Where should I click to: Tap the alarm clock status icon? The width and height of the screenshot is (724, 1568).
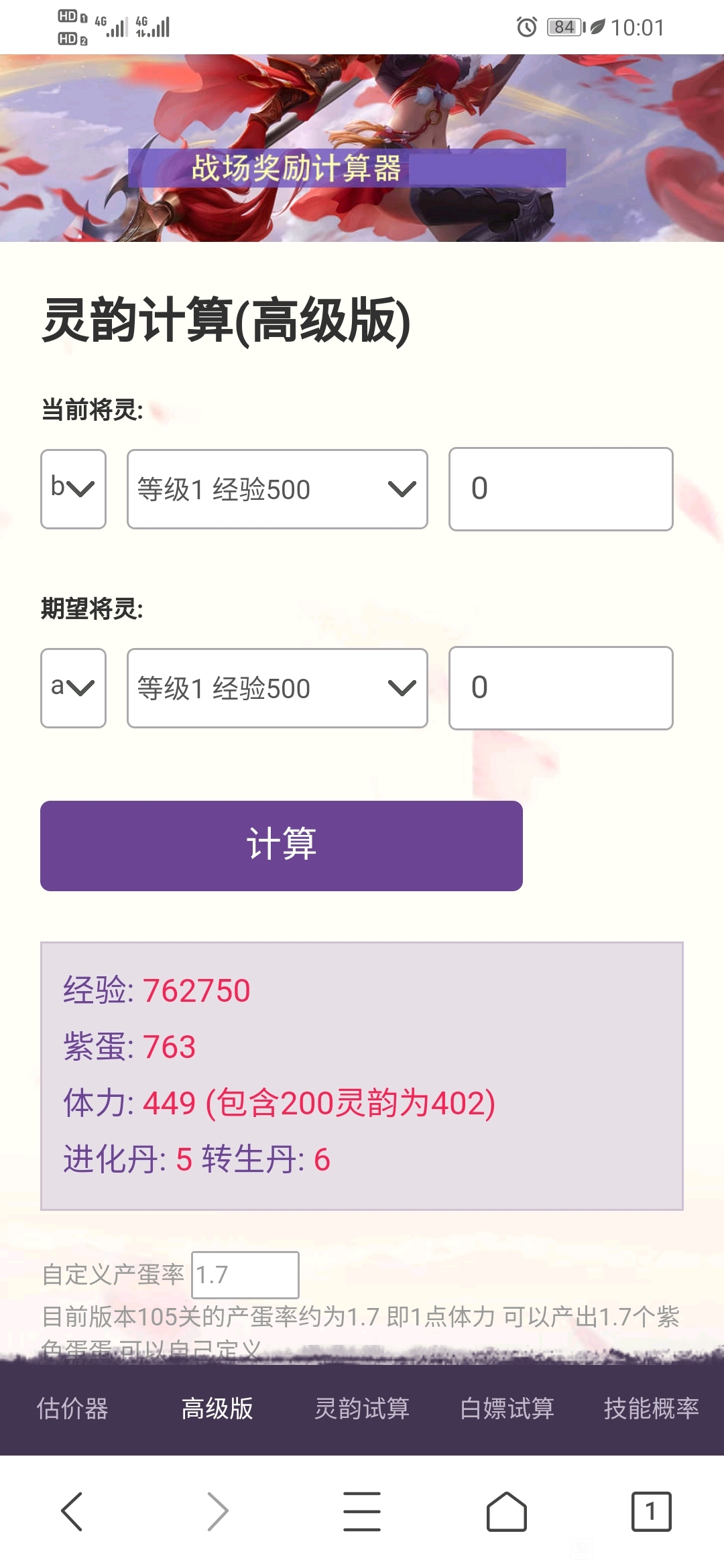[527, 27]
